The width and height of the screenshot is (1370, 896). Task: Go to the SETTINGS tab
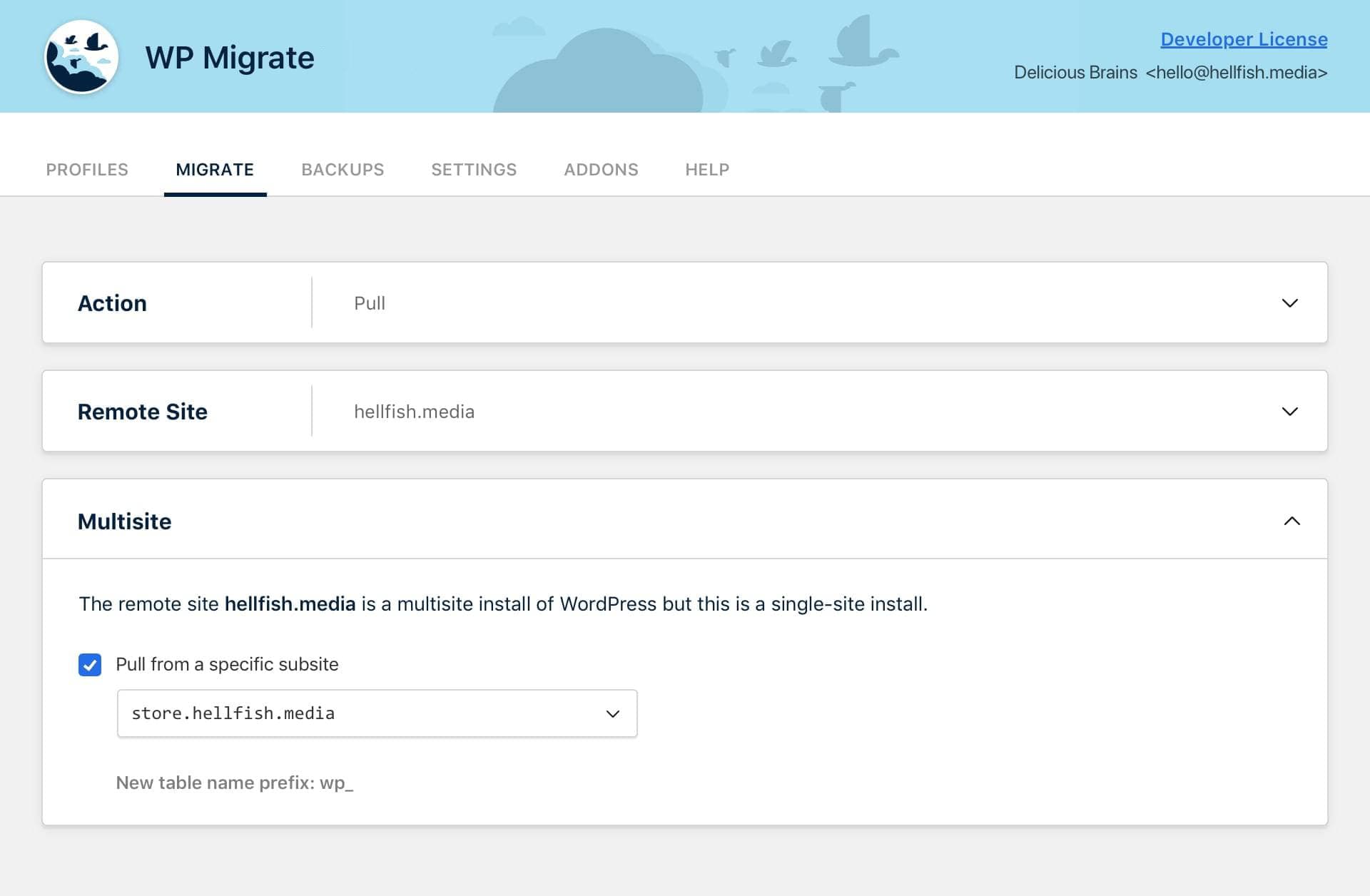[x=473, y=170]
